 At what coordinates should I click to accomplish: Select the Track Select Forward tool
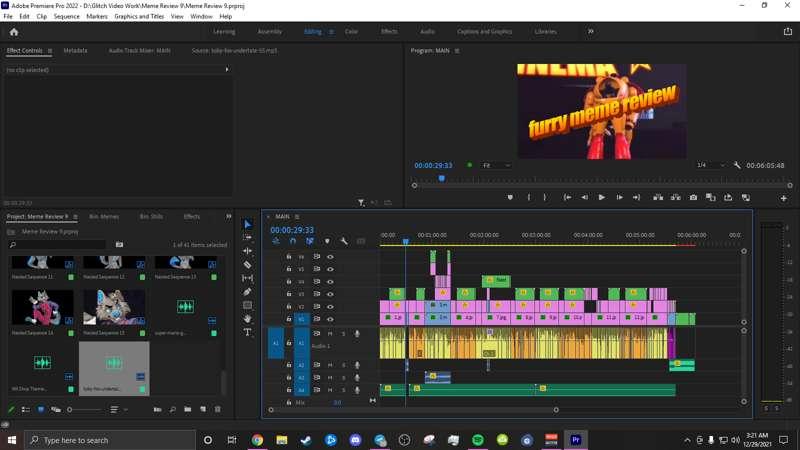pos(247,238)
